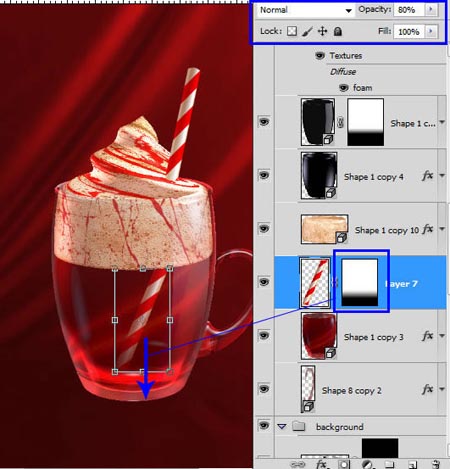Screen dimensions: 450x469
Task: Toggle visibility of Shape 1 c... layer
Action: click(x=264, y=122)
